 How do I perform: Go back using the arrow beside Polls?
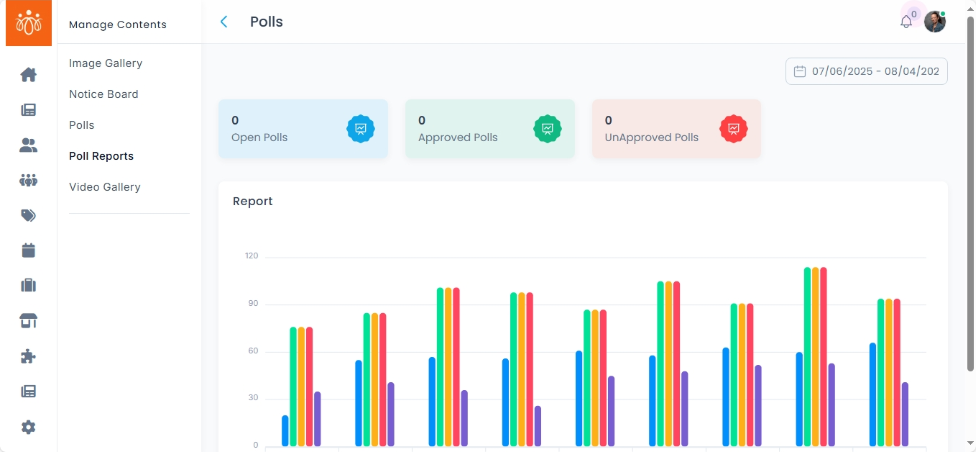pos(224,22)
